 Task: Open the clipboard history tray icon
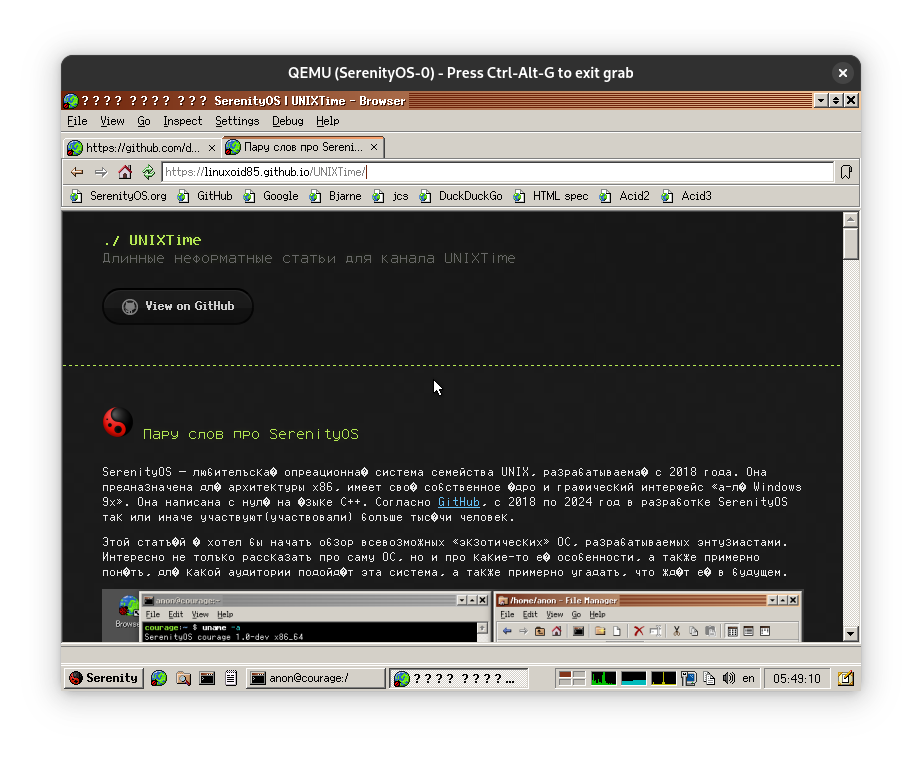pos(709,678)
